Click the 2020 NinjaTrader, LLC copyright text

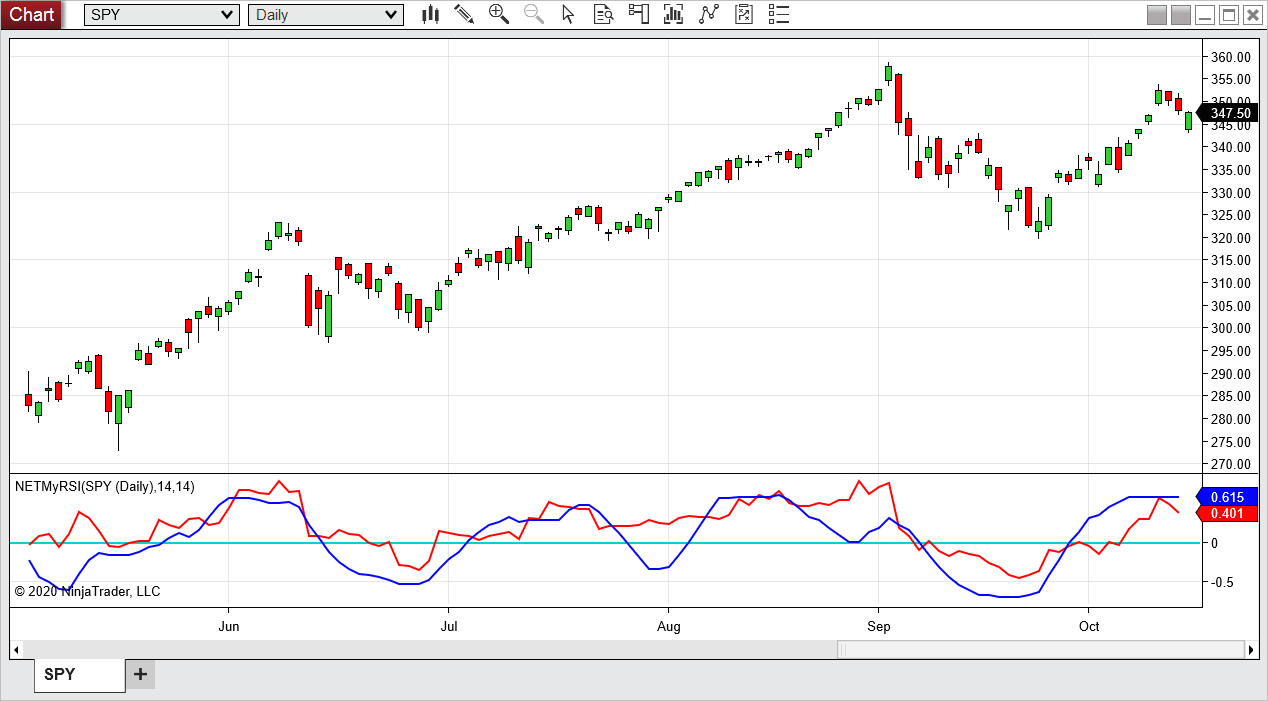pyautogui.click(x=87, y=591)
